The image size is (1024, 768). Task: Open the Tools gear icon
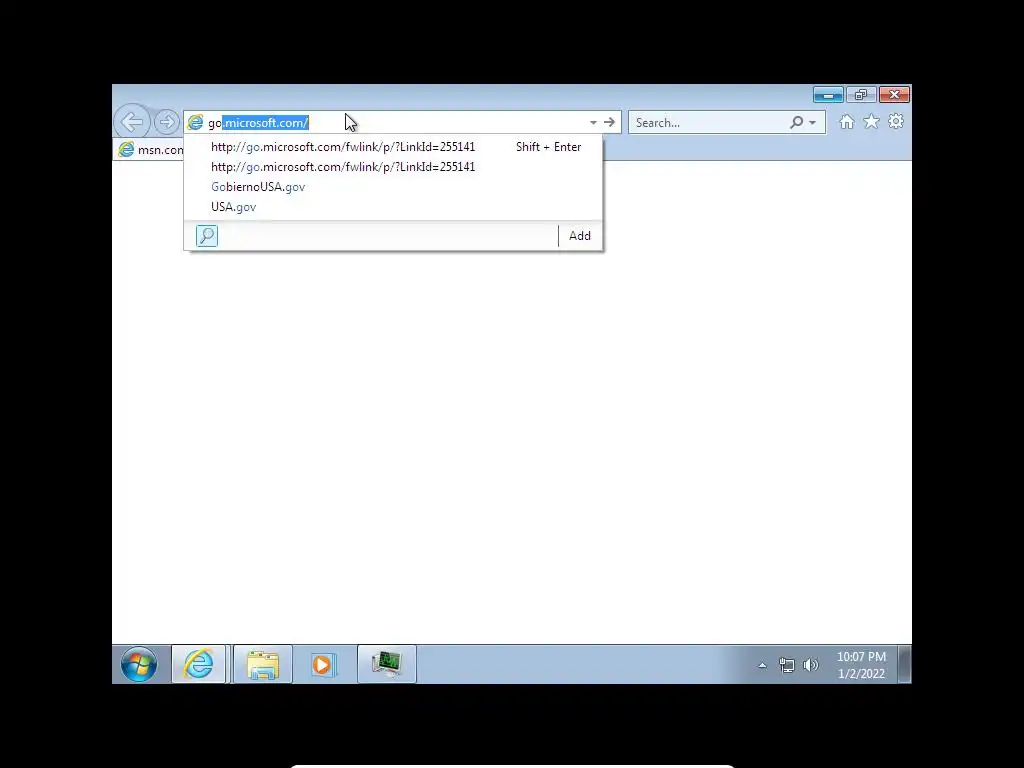(x=896, y=121)
